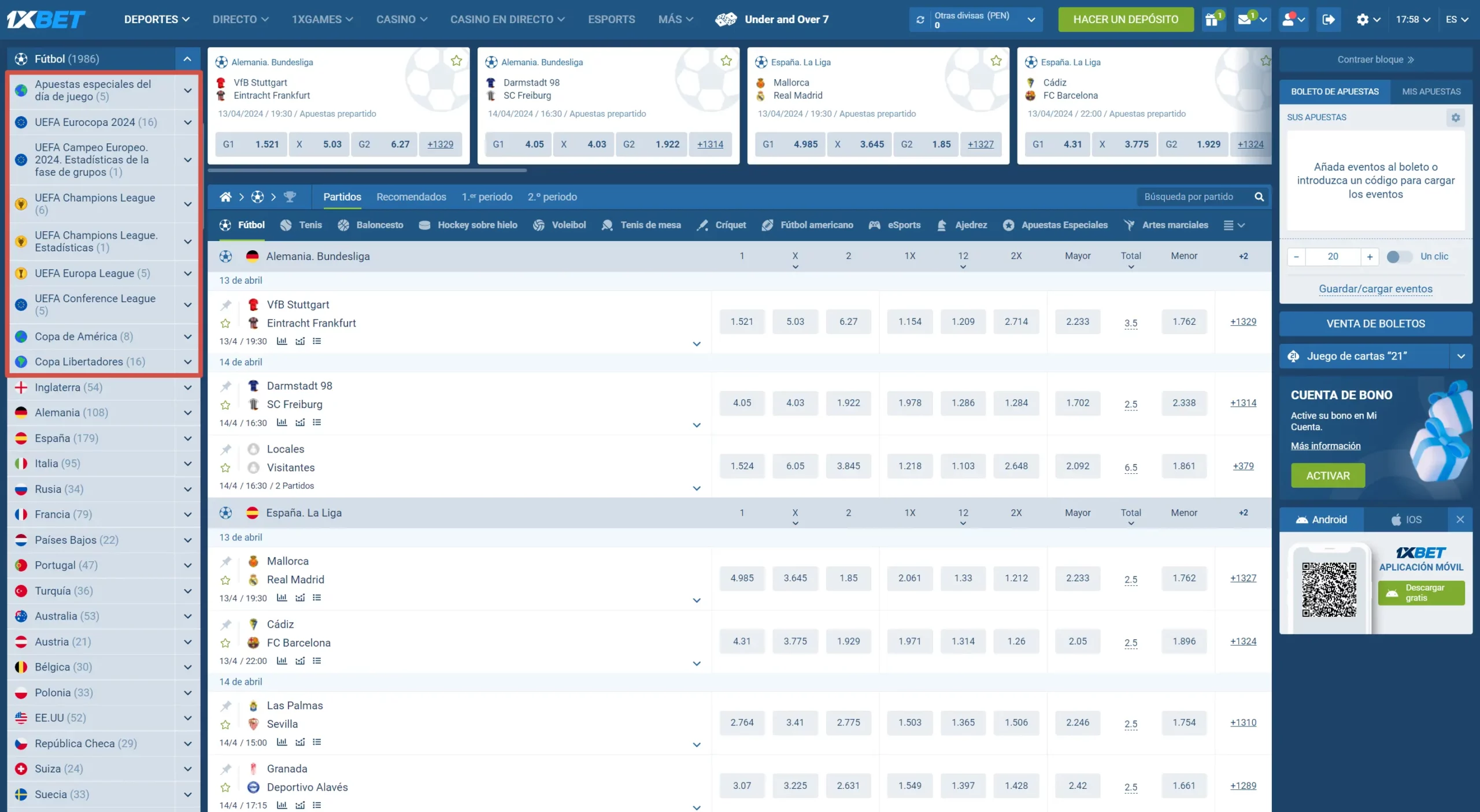Star the Darmstadt 98 vs SC Freiburg row

click(226, 405)
